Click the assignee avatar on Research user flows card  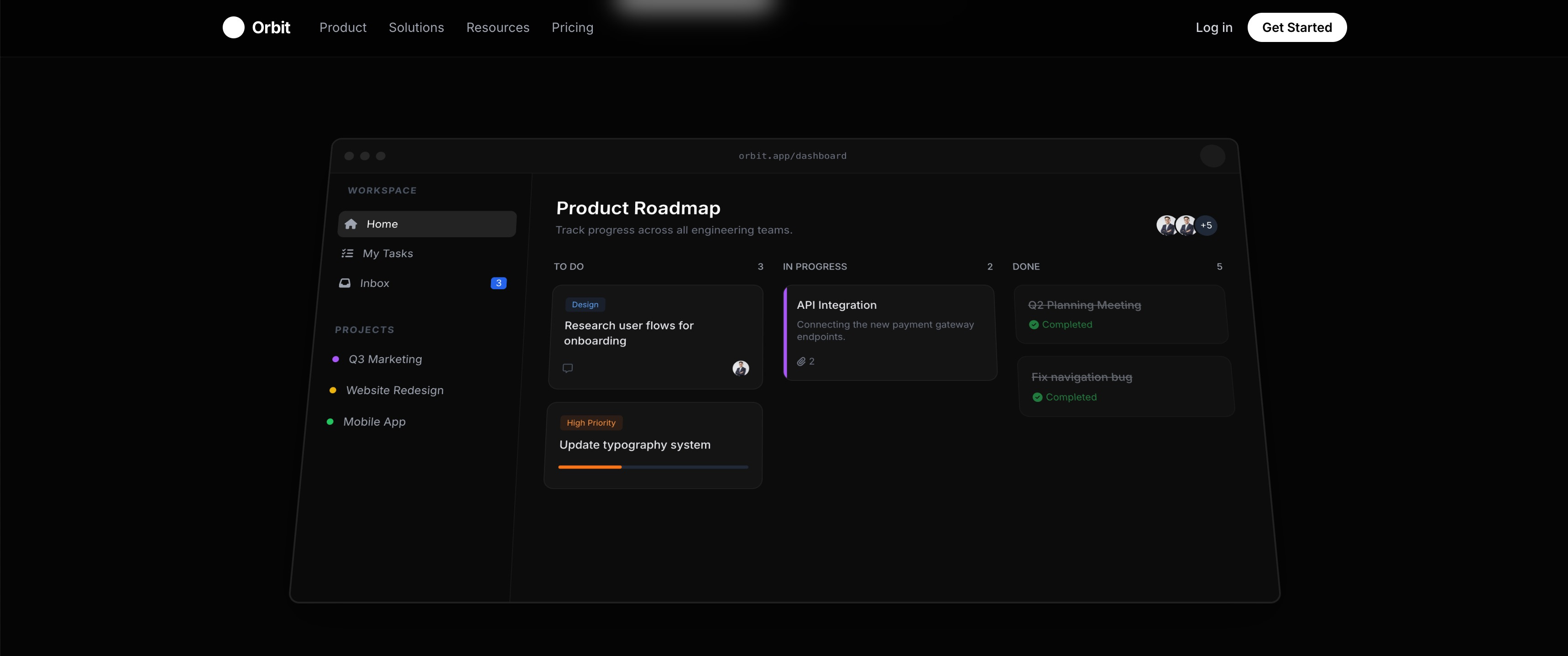point(741,369)
